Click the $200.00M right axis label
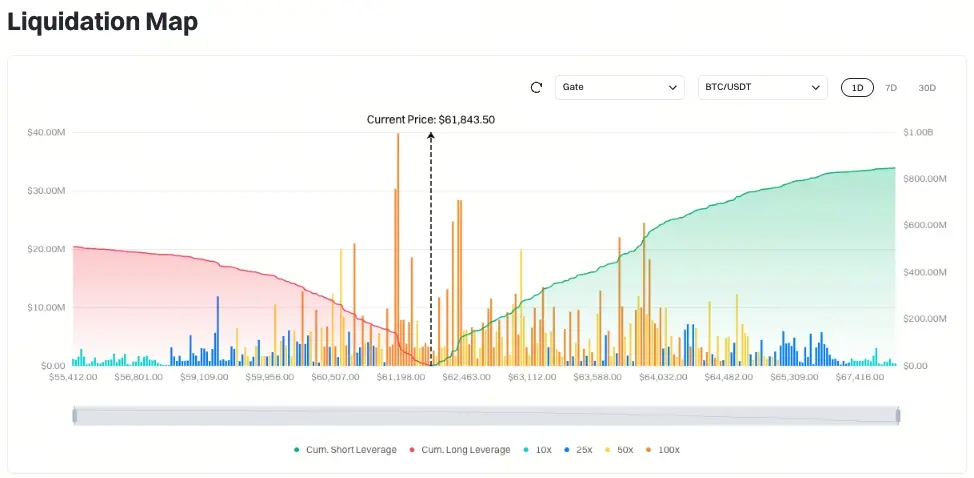Screen dimensions: 974x478 click(924, 319)
